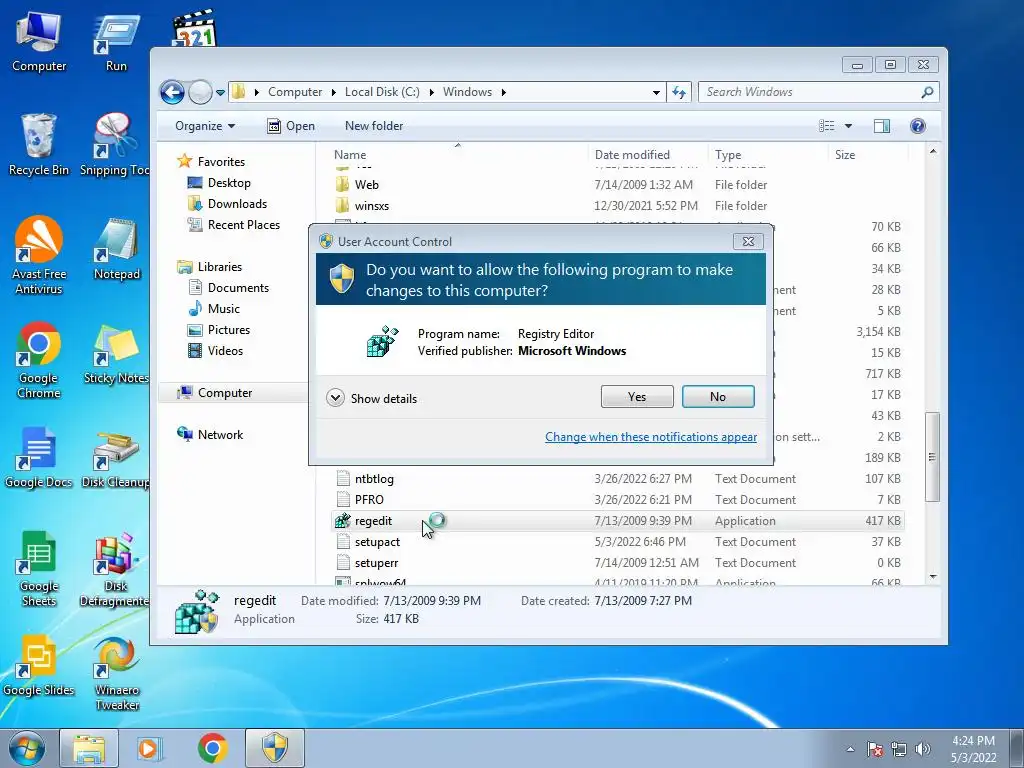Expand breadcrumb arrow after Local Disk (C:)

click(x=432, y=92)
